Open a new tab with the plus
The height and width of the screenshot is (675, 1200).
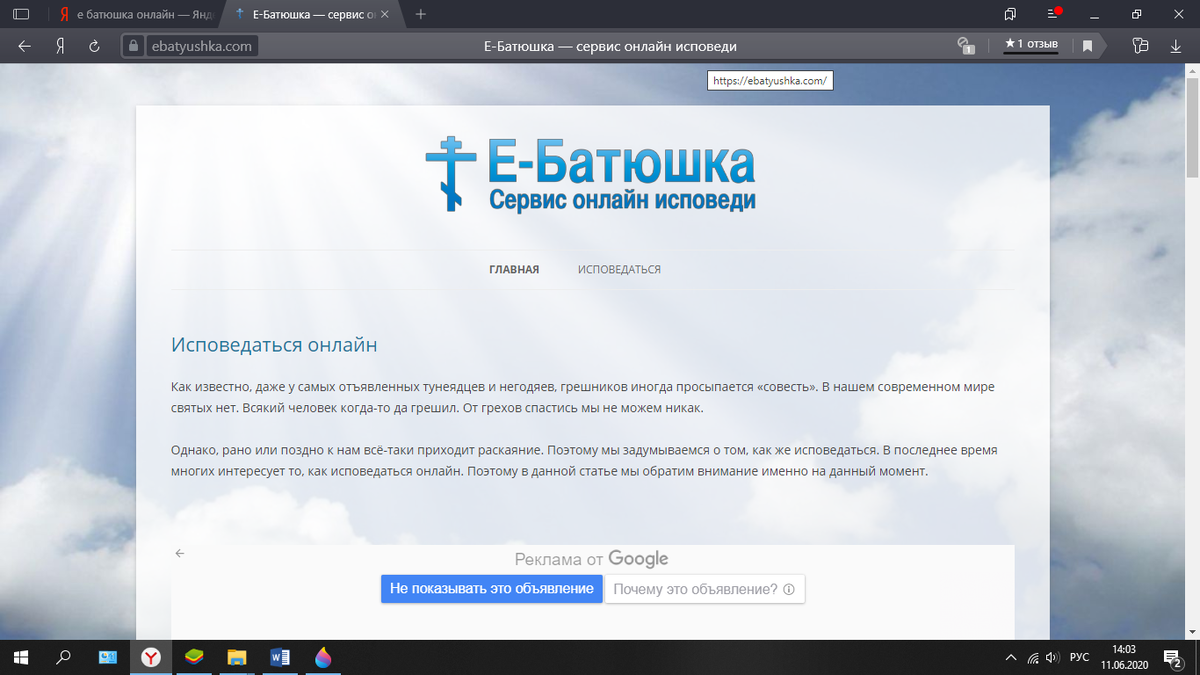[x=421, y=14]
